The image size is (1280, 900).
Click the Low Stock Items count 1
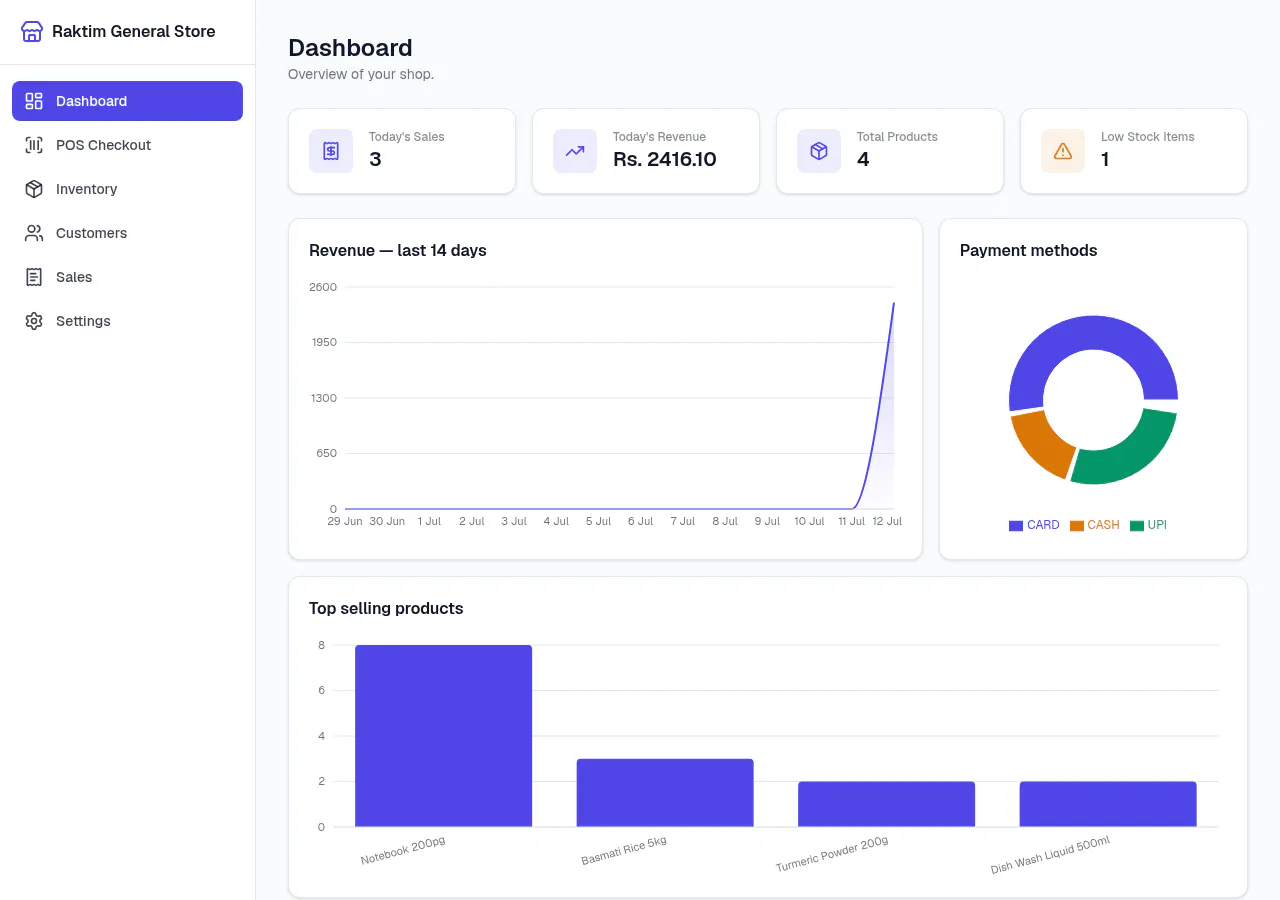click(1105, 159)
